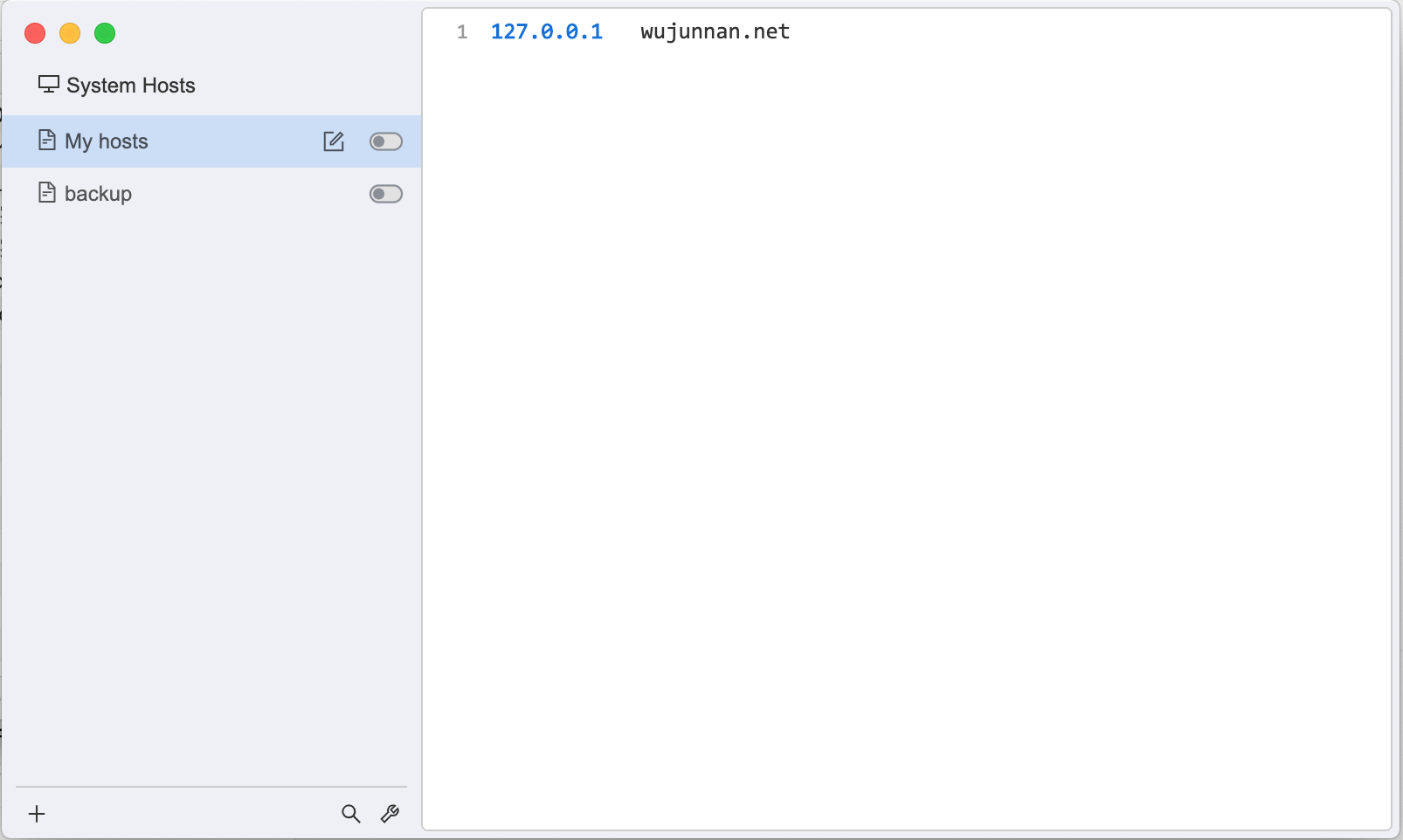
Task: Add a new hosts entry with plus icon
Action: 37,814
